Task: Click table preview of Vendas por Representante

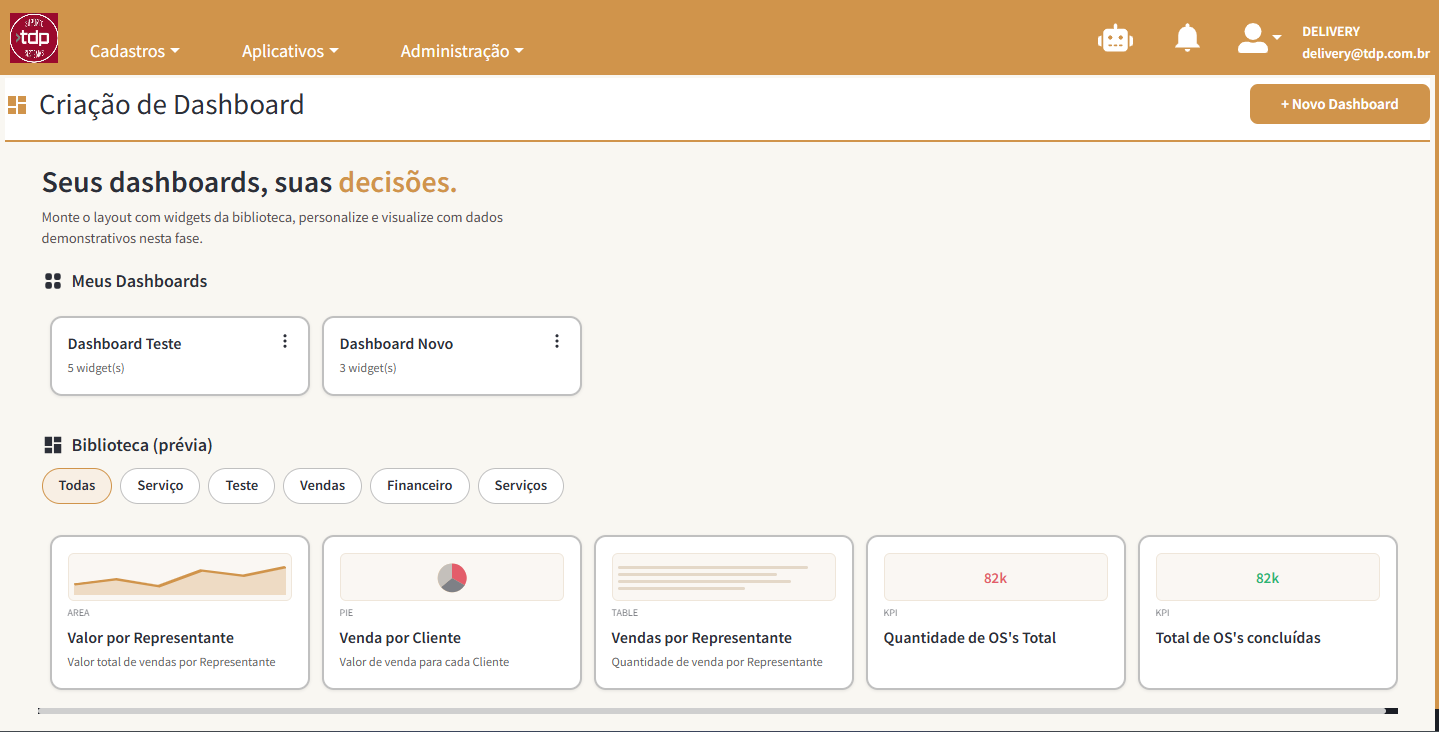Action: 724,577
